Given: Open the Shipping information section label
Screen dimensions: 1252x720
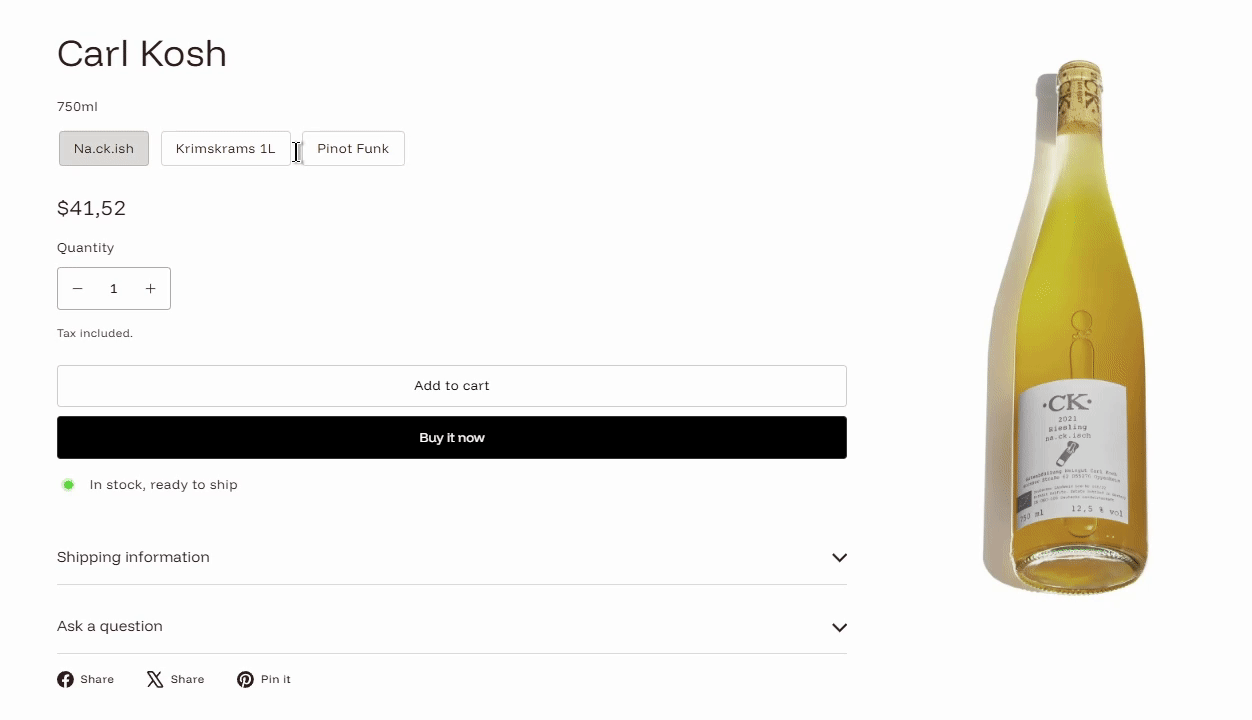Looking at the screenshot, I should tap(133, 557).
